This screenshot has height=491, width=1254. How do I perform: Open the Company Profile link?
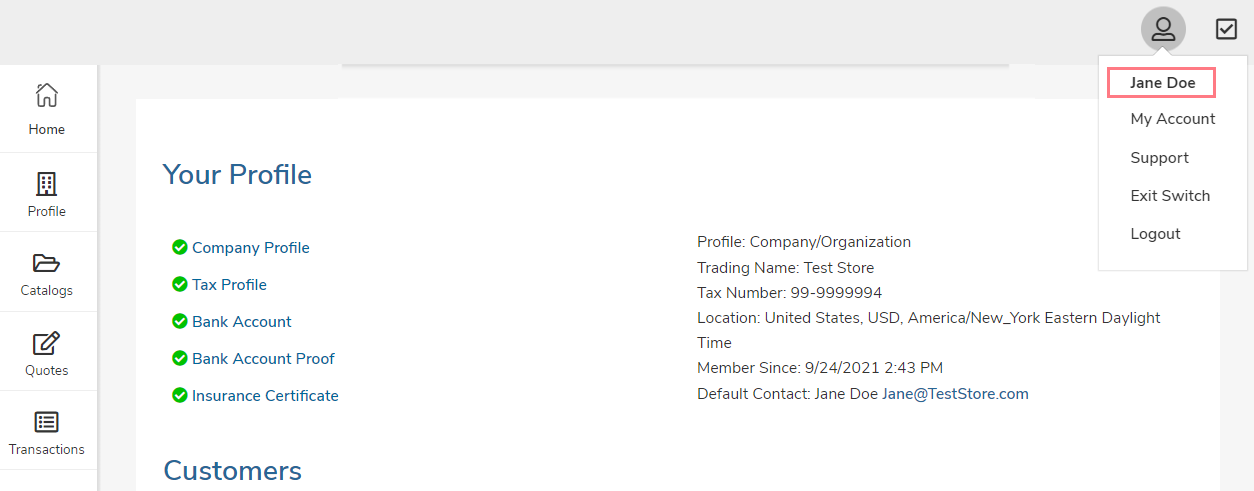pyautogui.click(x=251, y=248)
